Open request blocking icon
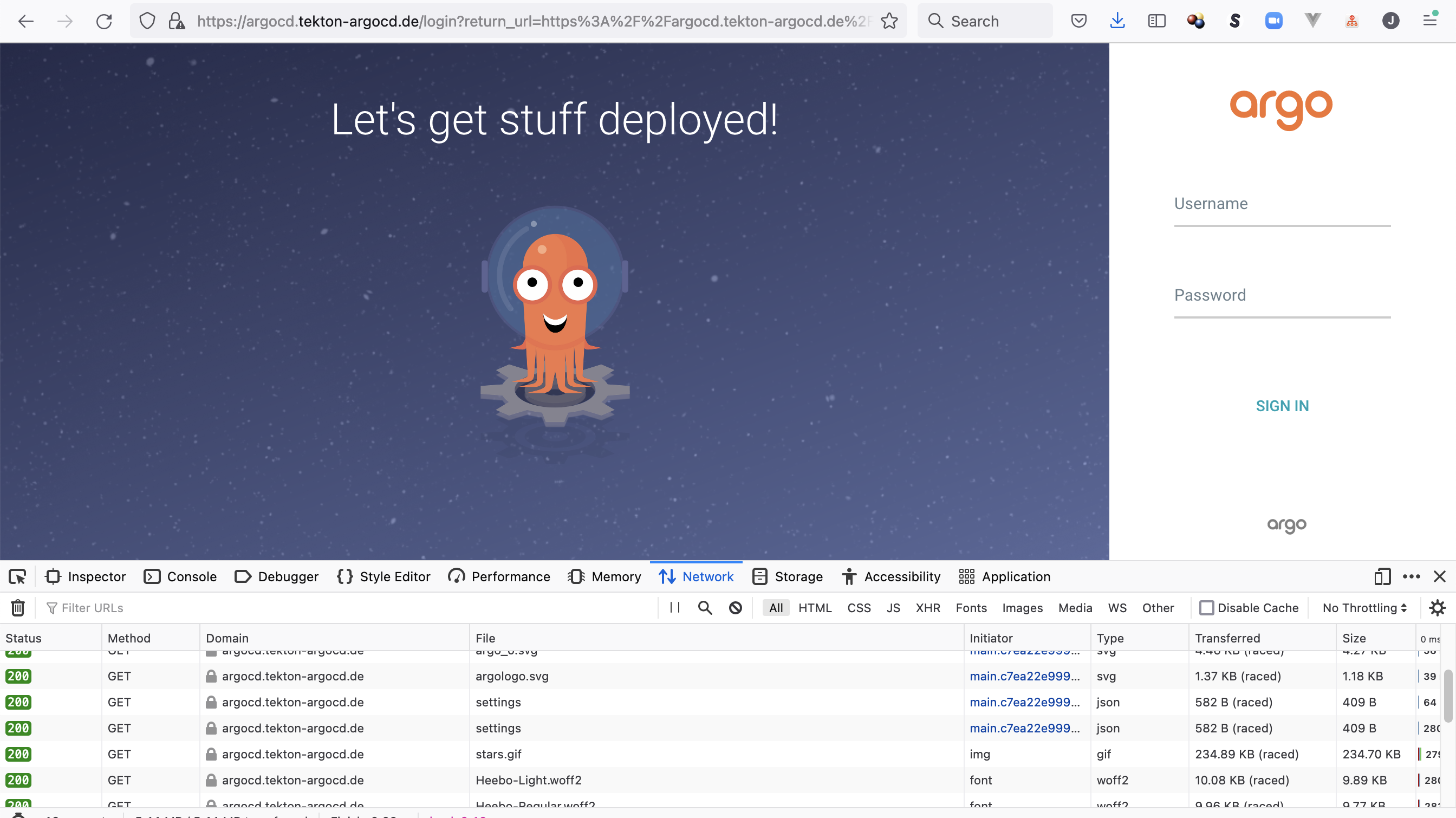The image size is (1456, 818). click(x=735, y=608)
